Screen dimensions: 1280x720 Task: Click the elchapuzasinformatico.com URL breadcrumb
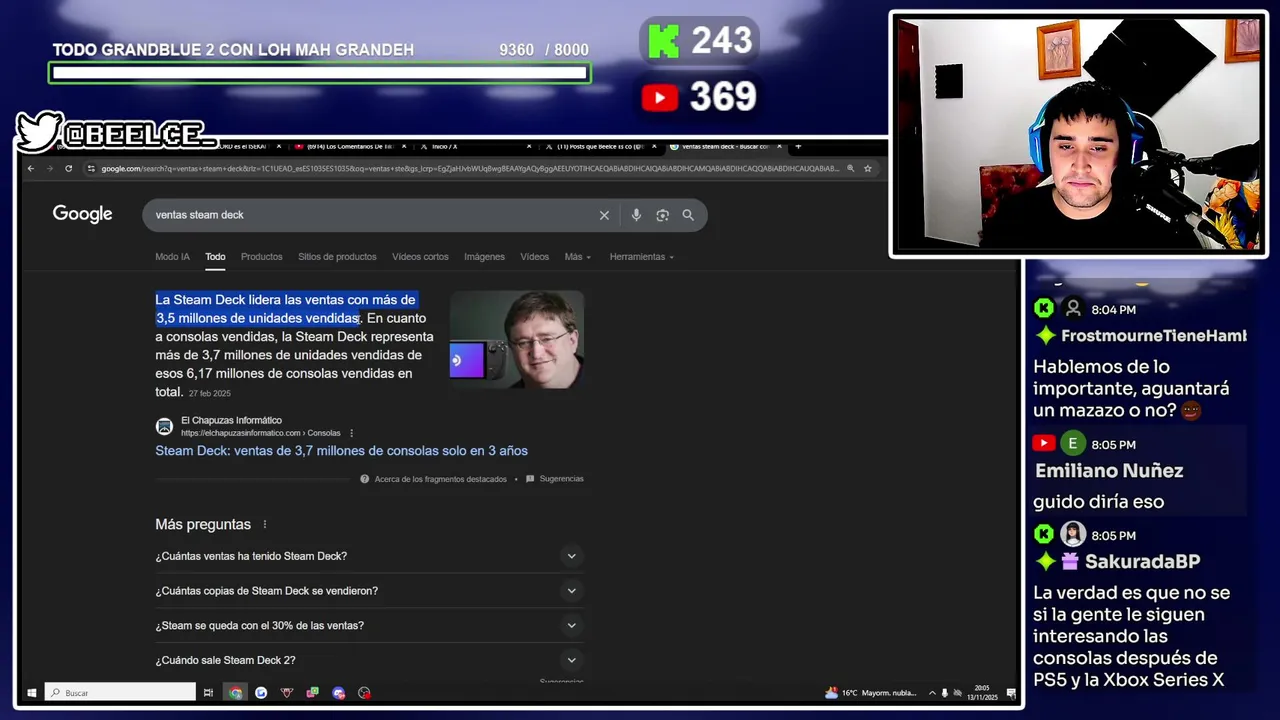point(261,433)
